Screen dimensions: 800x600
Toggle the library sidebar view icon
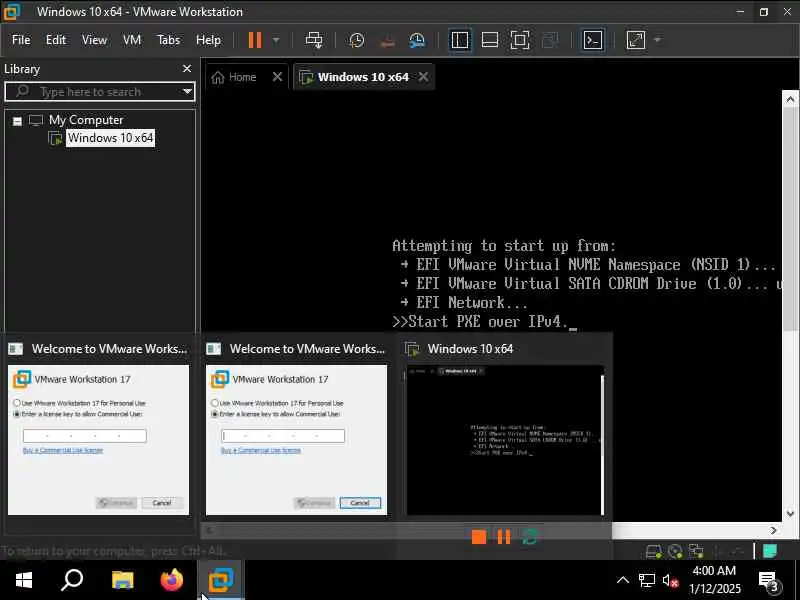pyautogui.click(x=460, y=40)
